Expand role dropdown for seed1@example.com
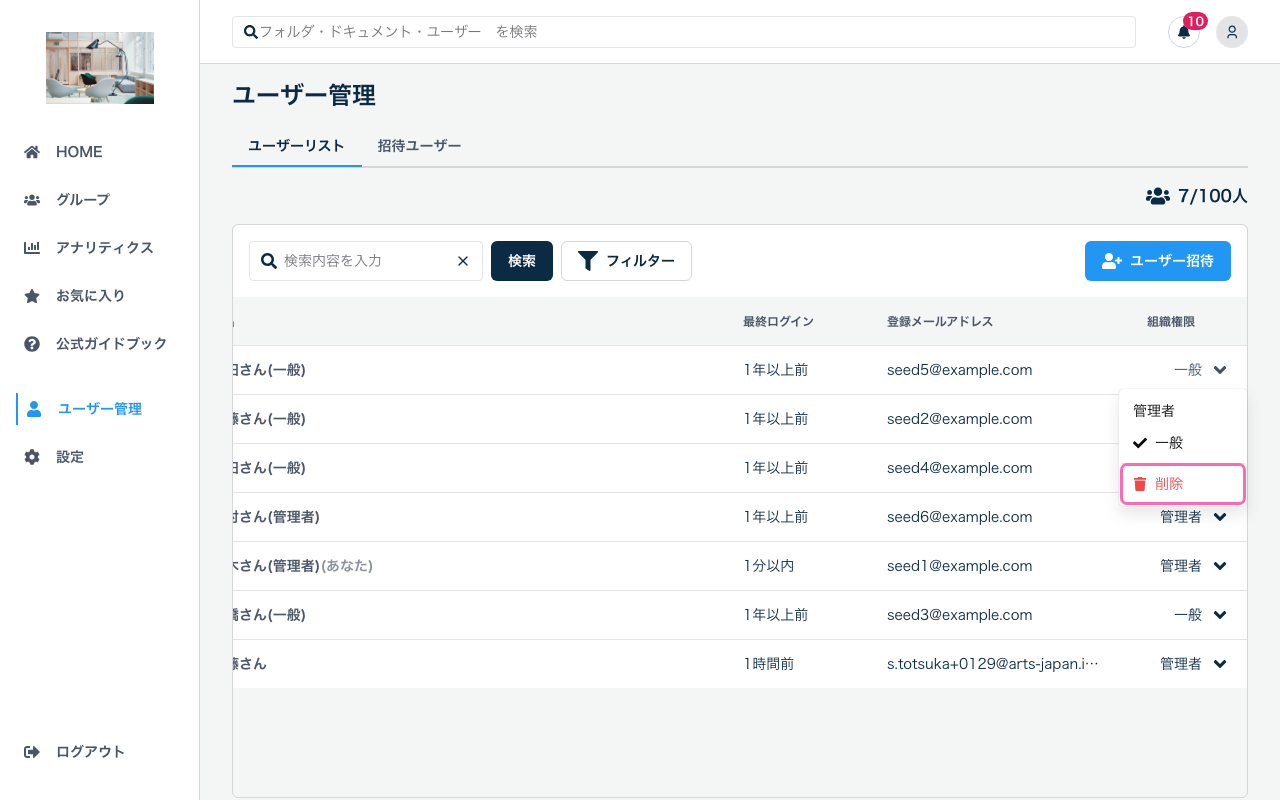Image resolution: width=1280 pixels, height=800 pixels. [x=1220, y=566]
